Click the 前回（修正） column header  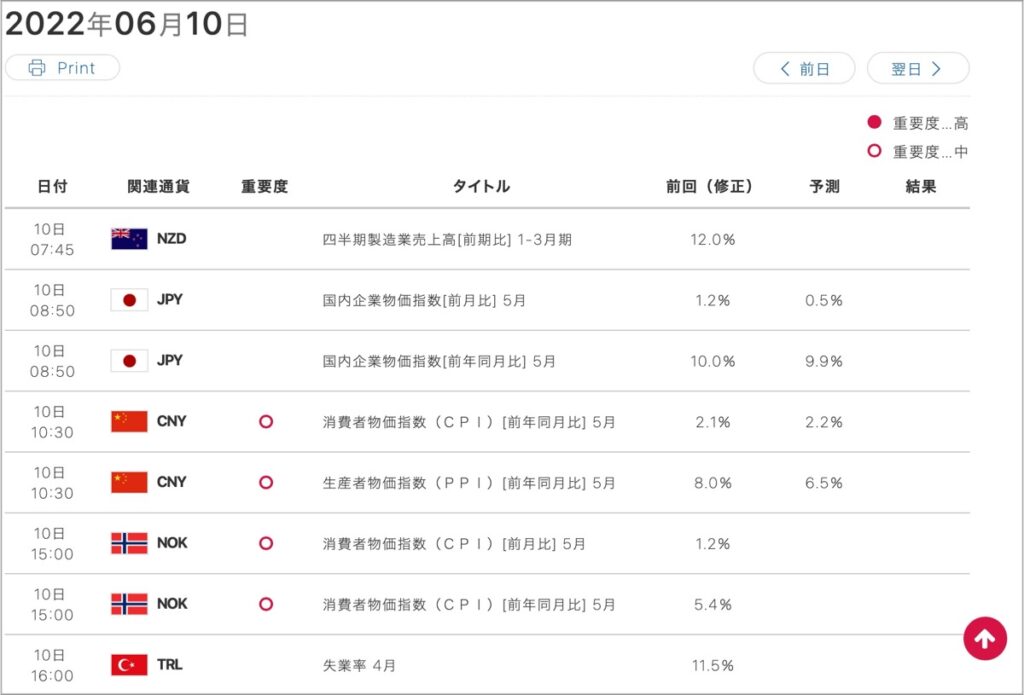(x=710, y=187)
